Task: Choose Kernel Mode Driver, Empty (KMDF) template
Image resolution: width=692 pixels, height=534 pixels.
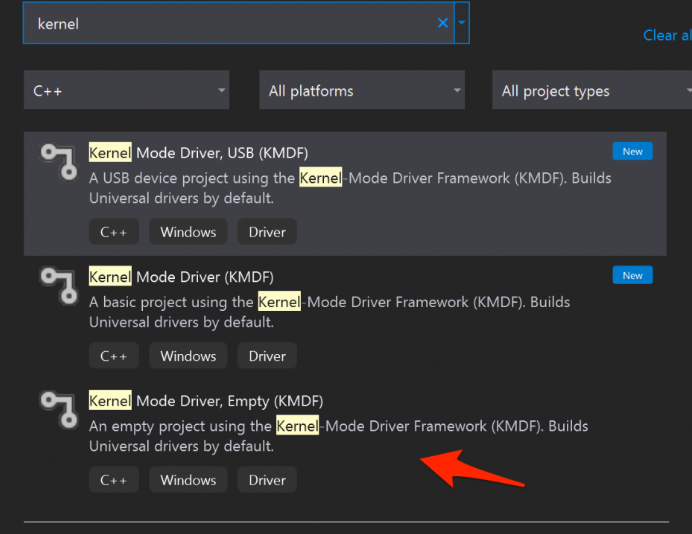Action: point(206,400)
